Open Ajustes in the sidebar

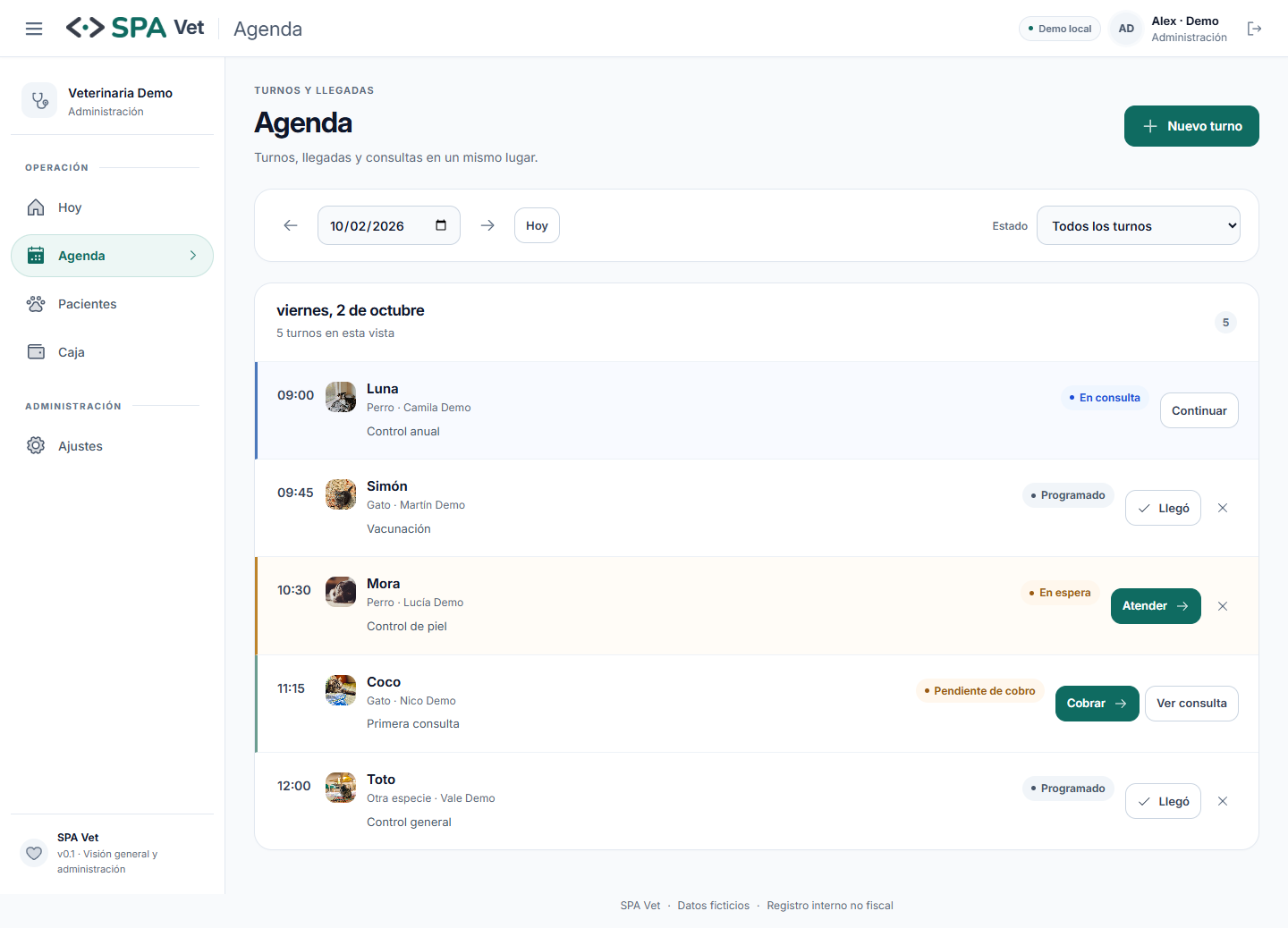pos(112,446)
